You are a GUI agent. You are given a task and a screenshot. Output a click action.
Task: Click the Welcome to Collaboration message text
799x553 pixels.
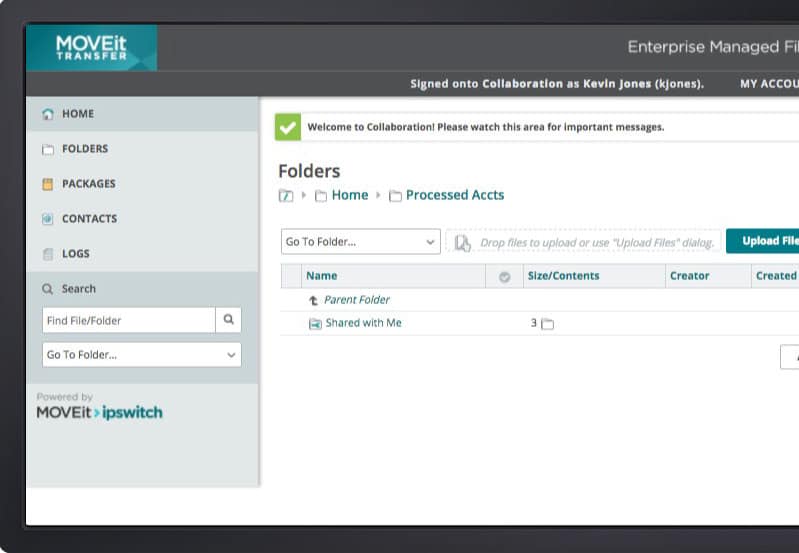point(486,127)
